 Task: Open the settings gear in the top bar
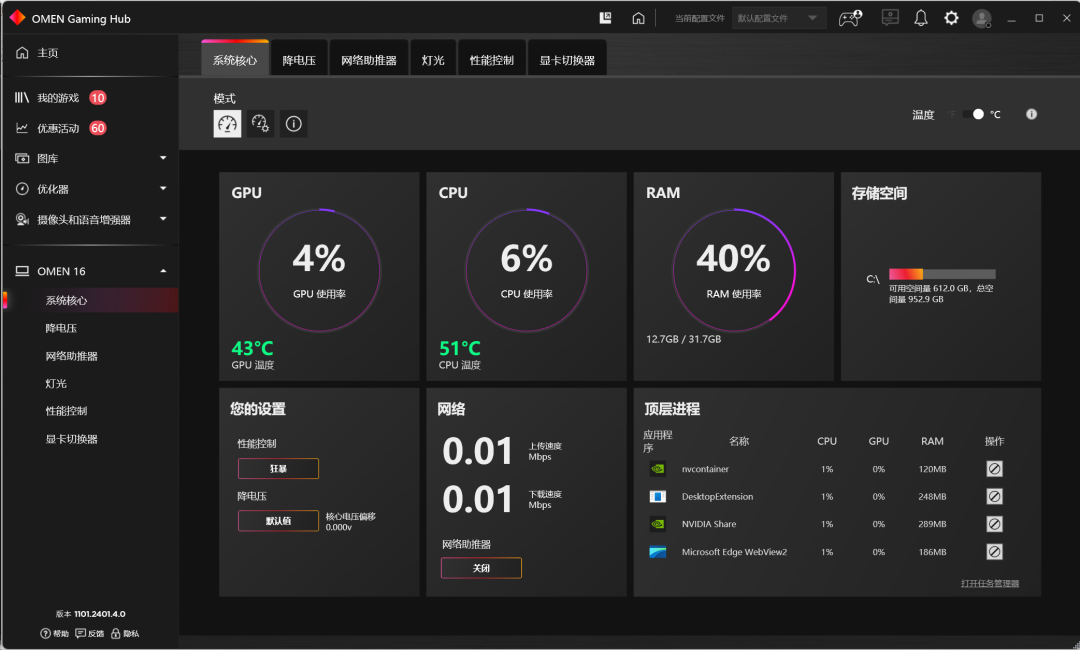point(951,18)
